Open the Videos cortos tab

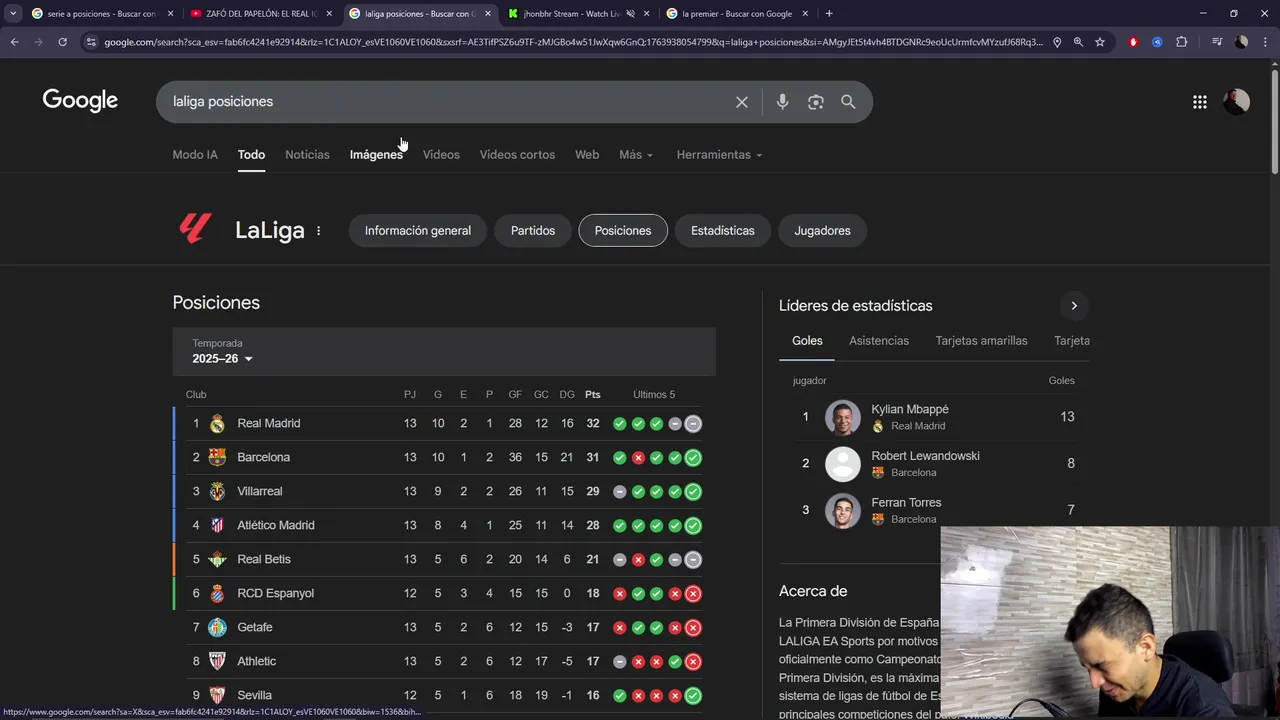pos(517,155)
